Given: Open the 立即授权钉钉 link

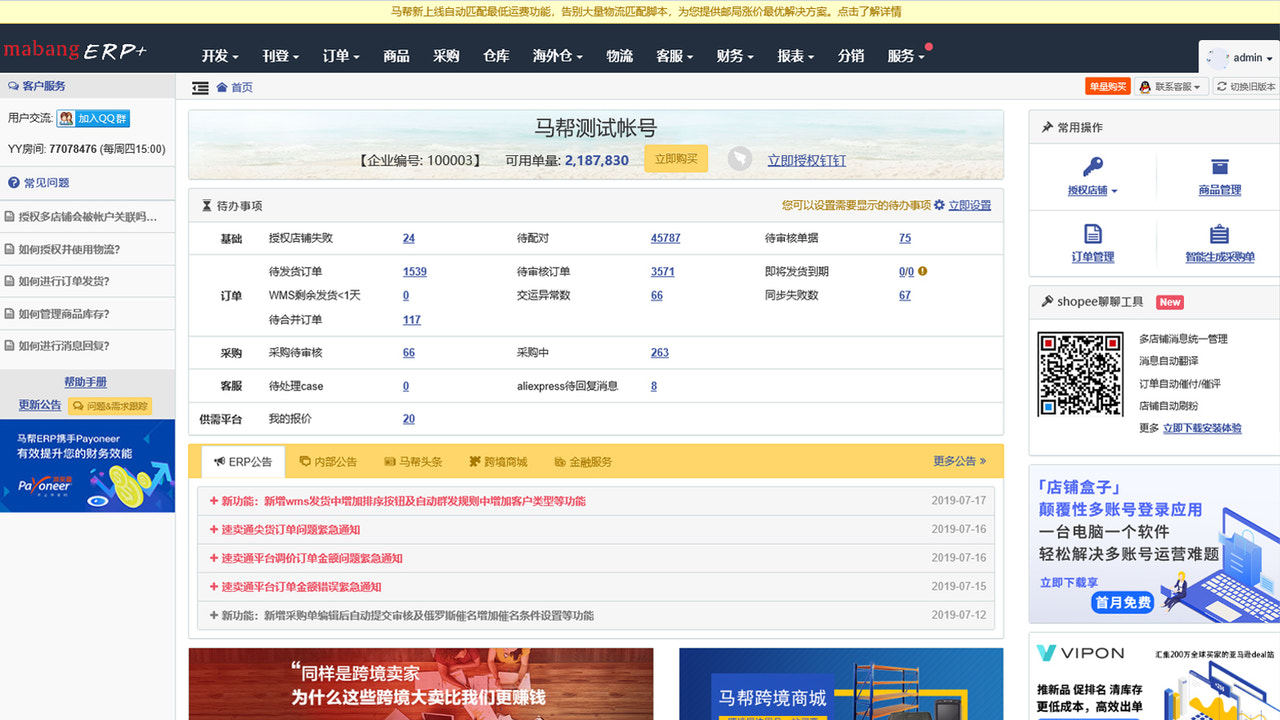Looking at the screenshot, I should (x=806, y=160).
